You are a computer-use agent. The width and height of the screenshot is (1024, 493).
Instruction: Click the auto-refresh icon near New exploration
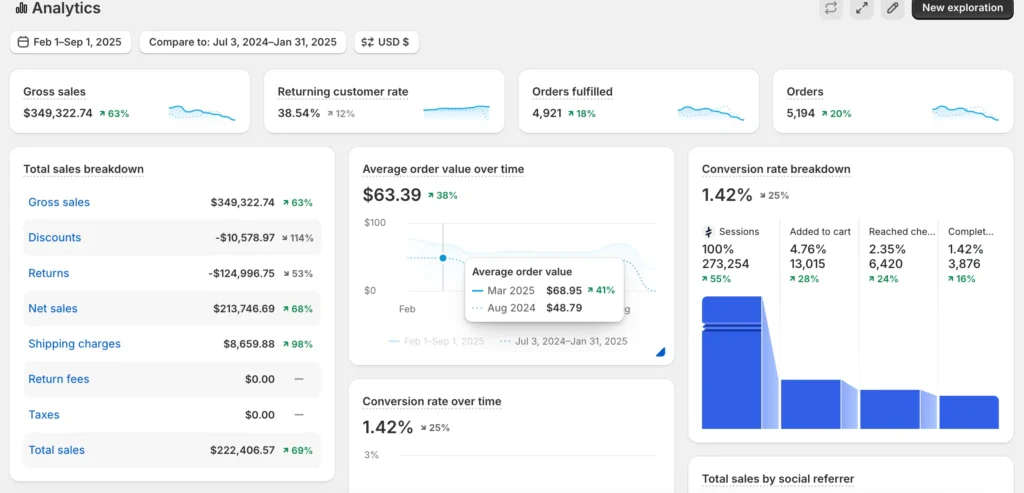[830, 8]
